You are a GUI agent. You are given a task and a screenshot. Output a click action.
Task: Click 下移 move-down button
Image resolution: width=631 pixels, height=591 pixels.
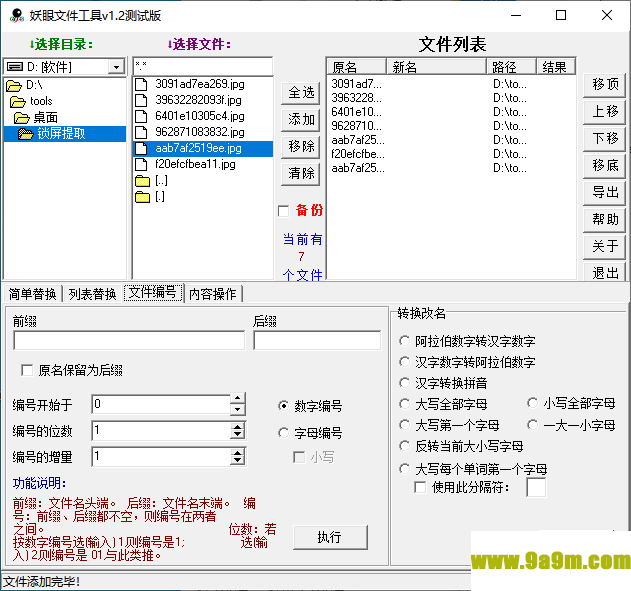click(x=604, y=139)
